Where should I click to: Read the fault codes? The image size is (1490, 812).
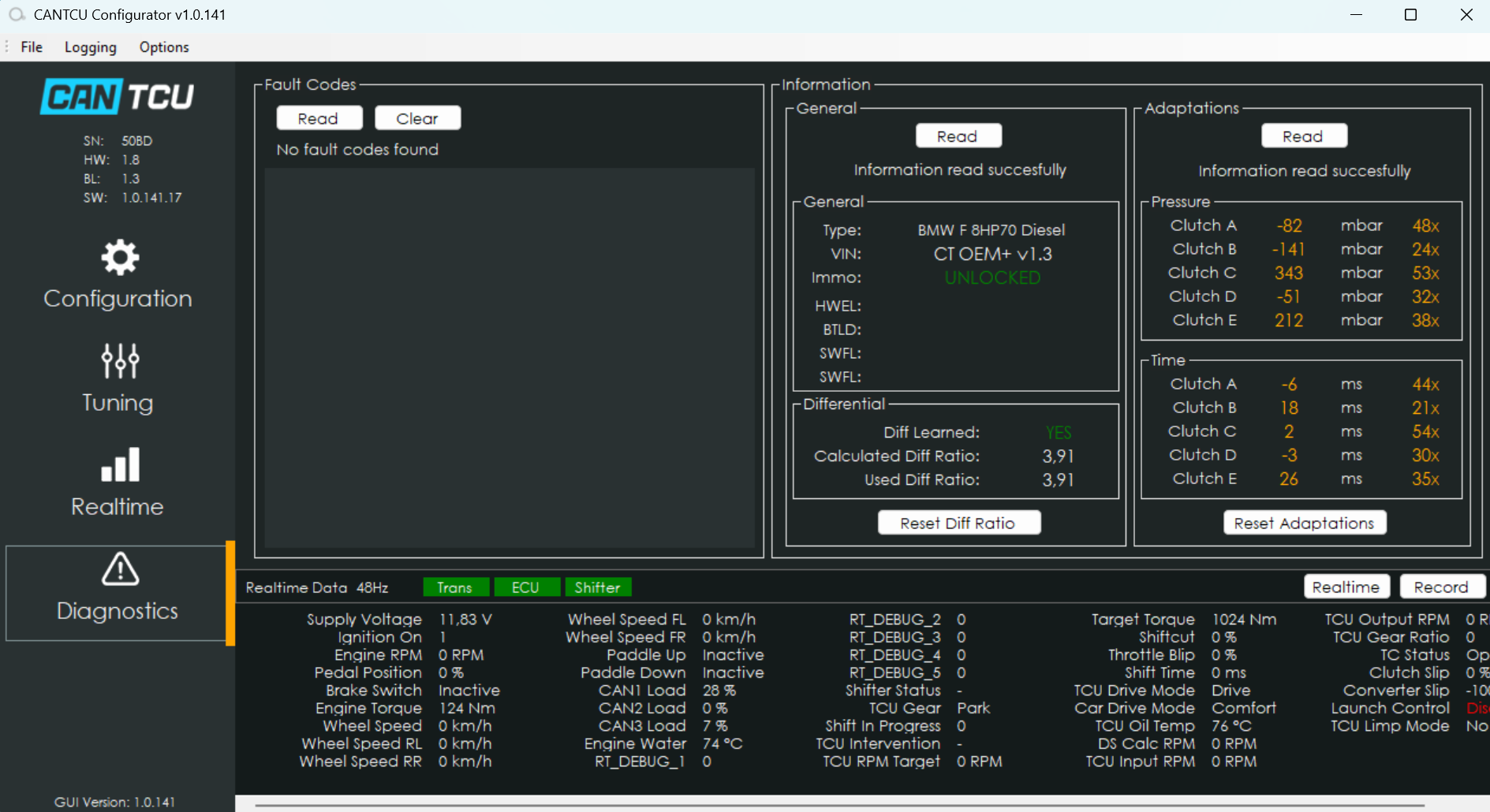(319, 118)
